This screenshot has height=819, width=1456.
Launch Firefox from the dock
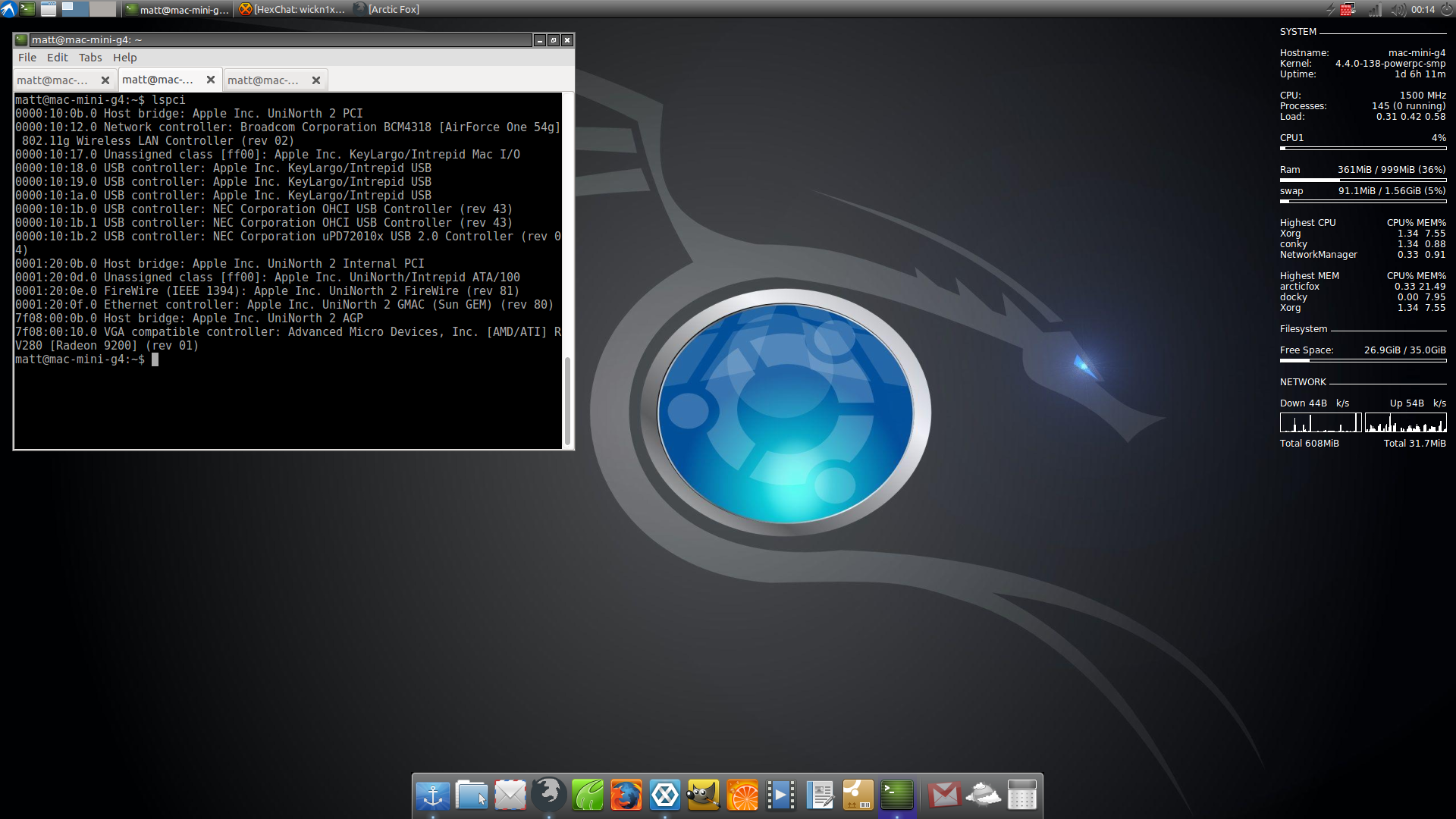point(626,795)
